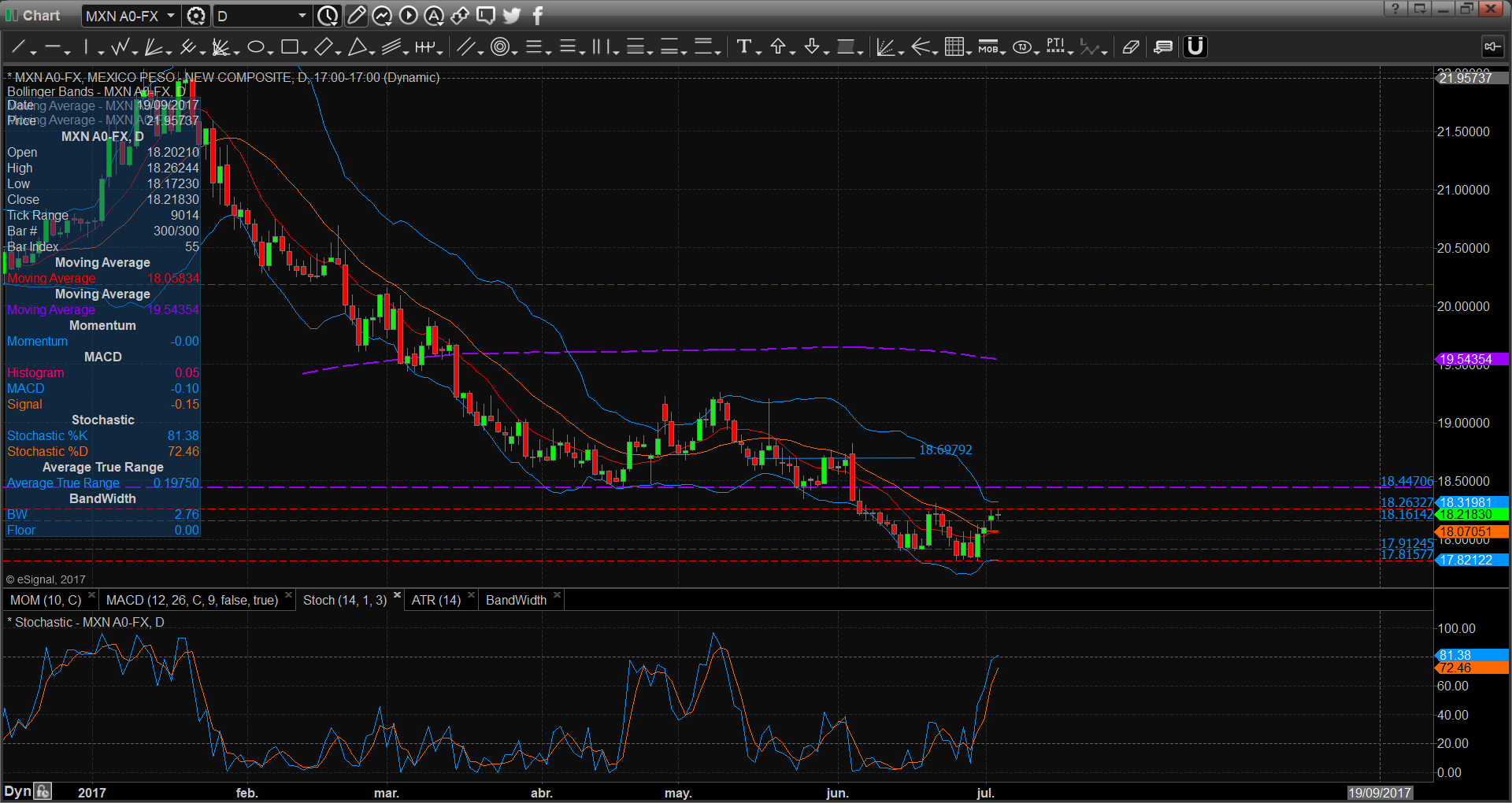This screenshot has height=803, width=1512.
Task: Select the filled rectangle region tool
Action: (847, 47)
